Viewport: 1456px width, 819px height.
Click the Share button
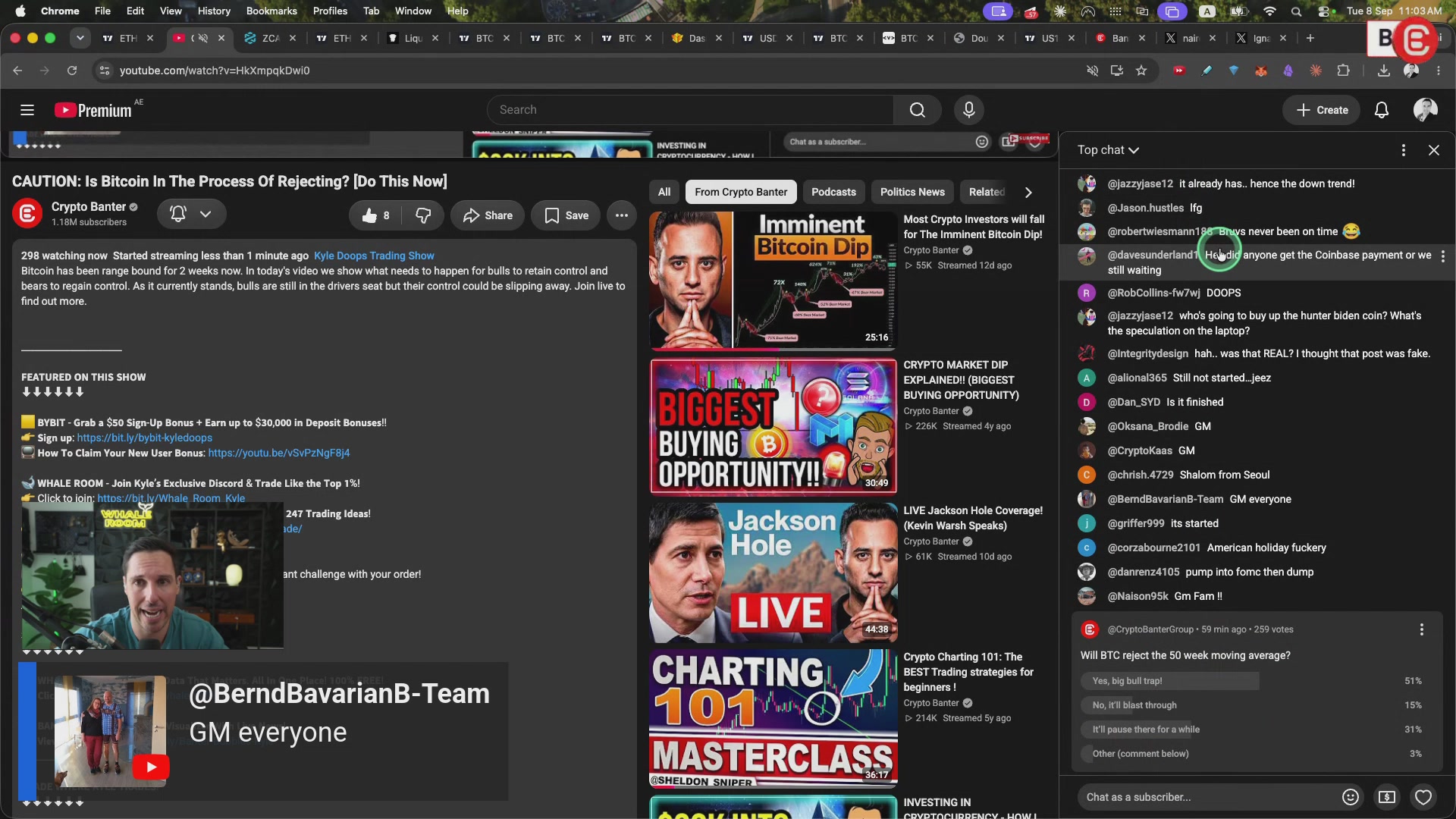click(488, 215)
